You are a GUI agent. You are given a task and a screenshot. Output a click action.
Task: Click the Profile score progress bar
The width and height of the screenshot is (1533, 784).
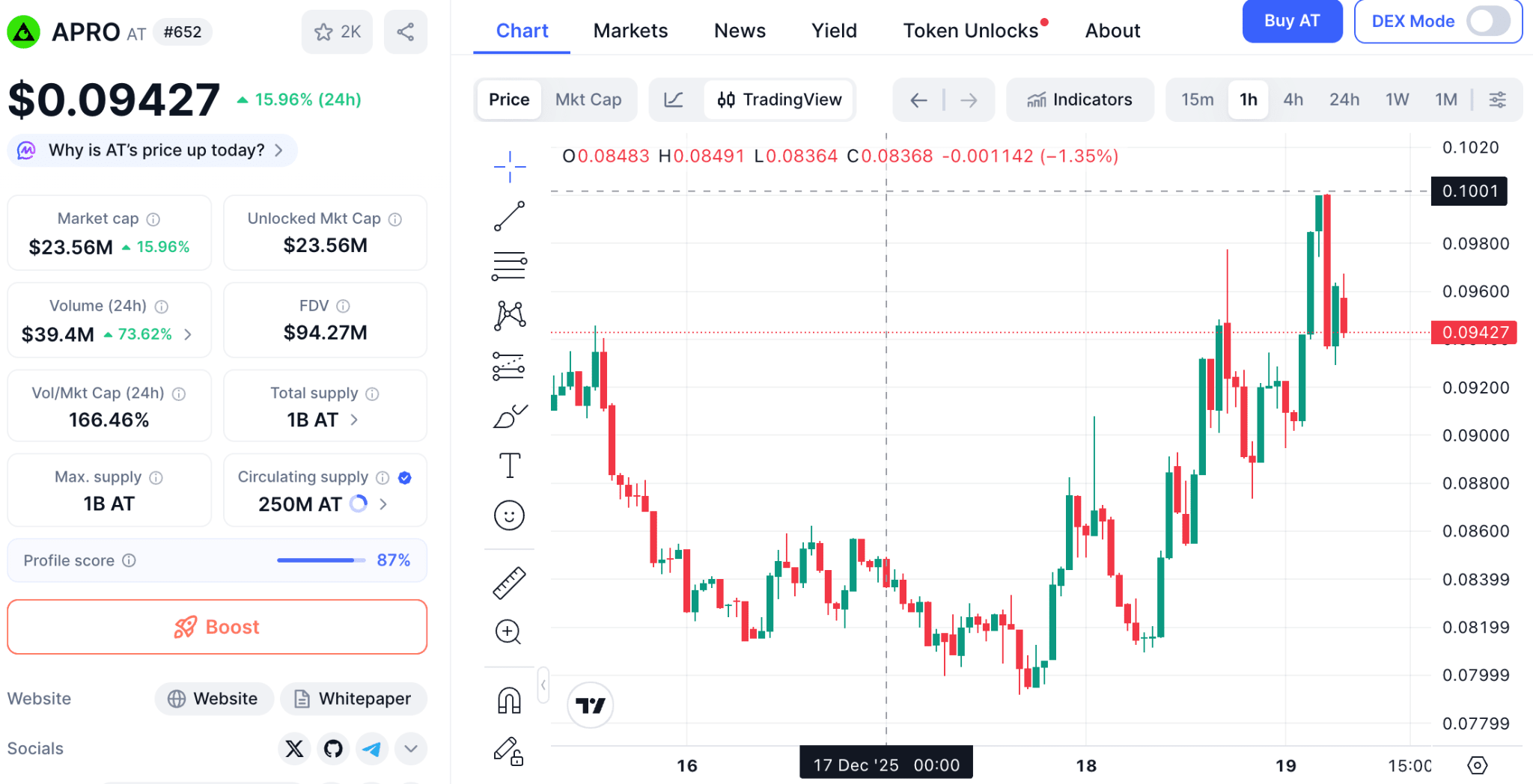coord(320,560)
